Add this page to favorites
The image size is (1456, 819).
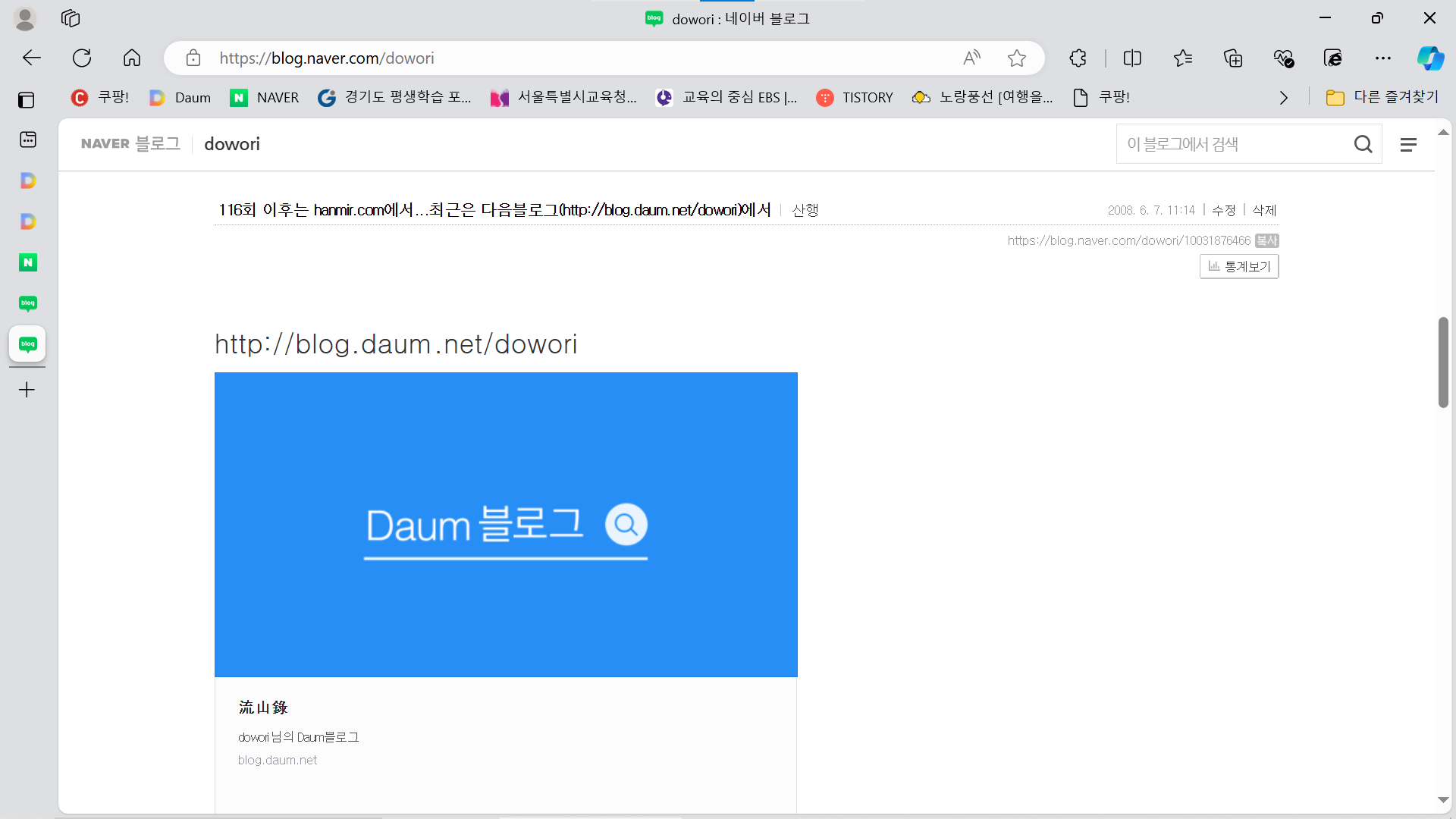click(1016, 58)
